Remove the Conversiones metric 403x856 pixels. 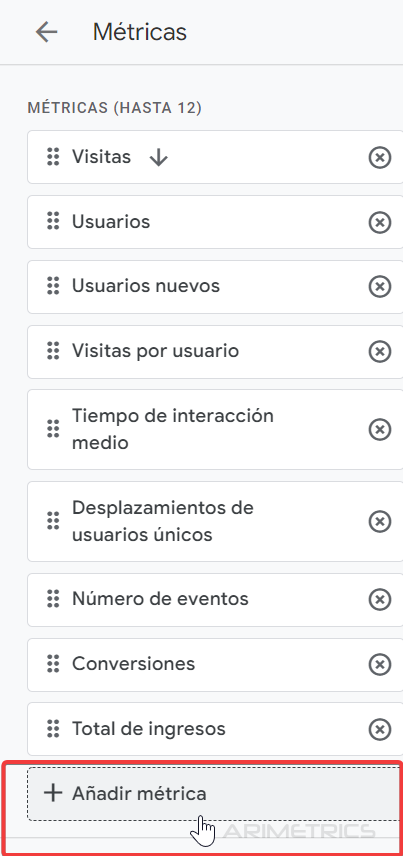380,664
